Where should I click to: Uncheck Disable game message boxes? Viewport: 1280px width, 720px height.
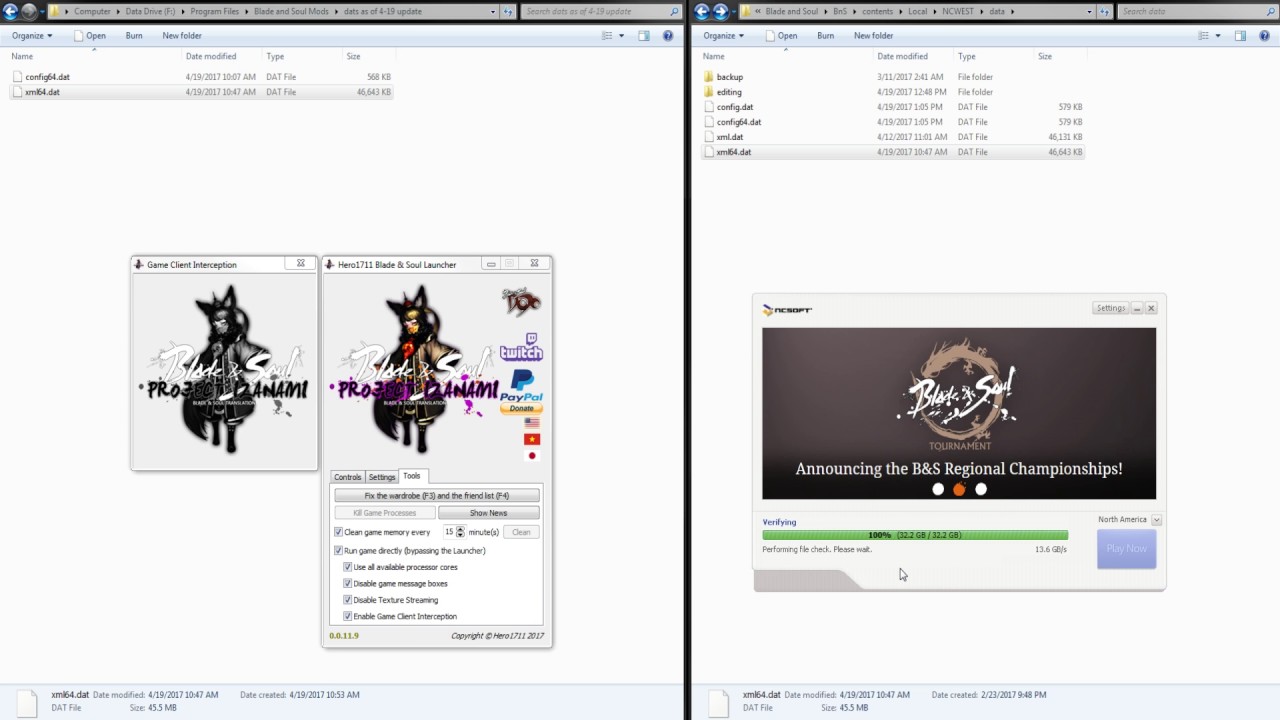click(x=348, y=584)
